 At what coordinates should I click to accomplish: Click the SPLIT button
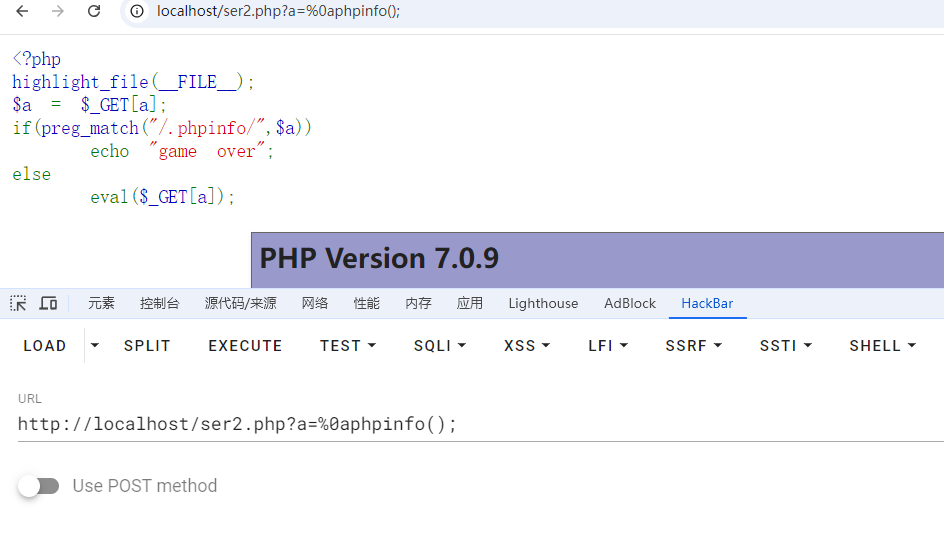point(147,346)
